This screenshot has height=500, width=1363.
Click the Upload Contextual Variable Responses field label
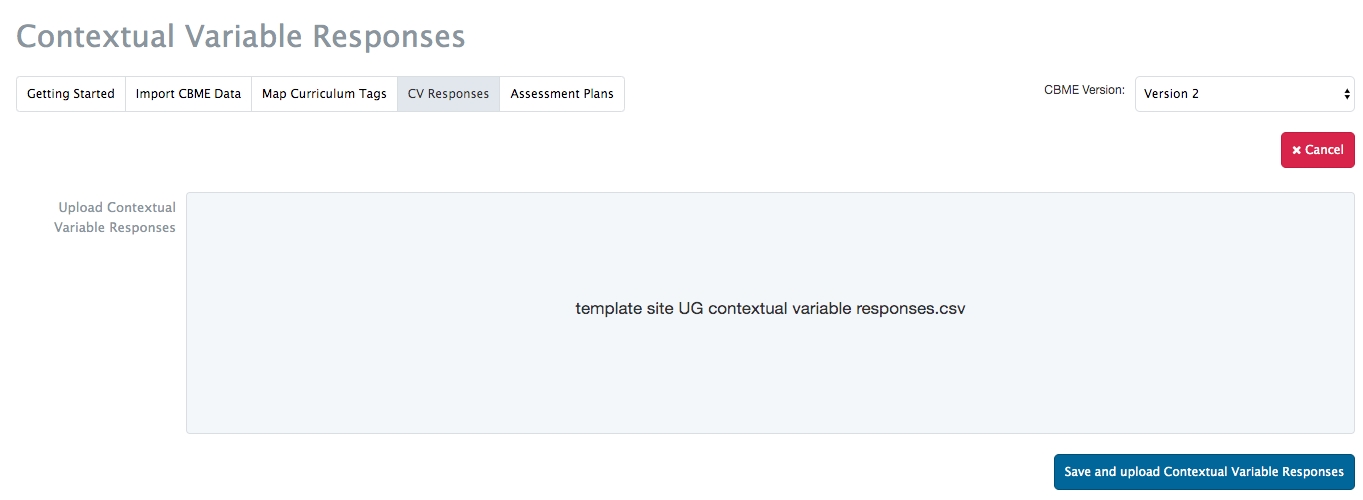tap(116, 217)
